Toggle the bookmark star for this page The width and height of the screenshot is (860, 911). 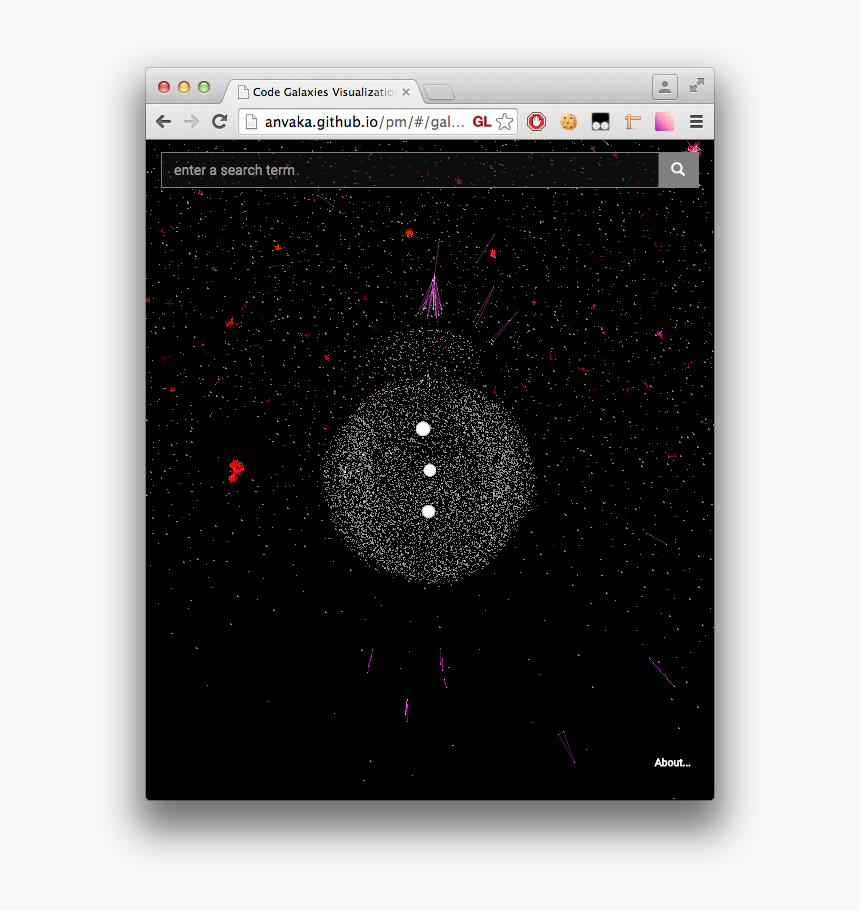[505, 121]
